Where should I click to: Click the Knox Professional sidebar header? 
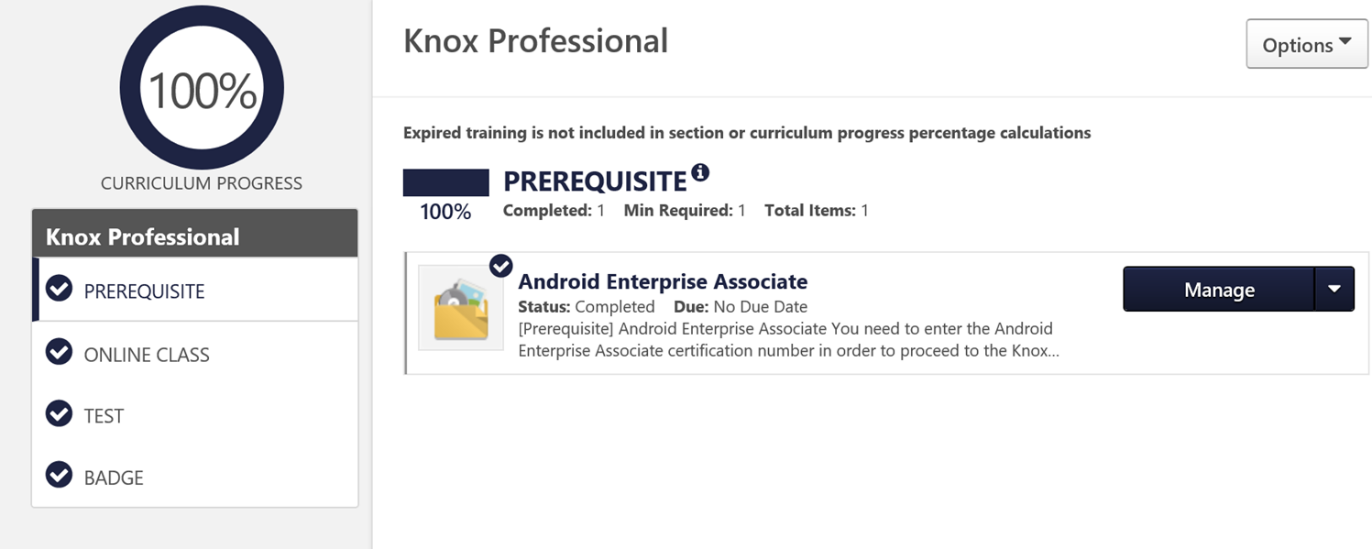(195, 234)
